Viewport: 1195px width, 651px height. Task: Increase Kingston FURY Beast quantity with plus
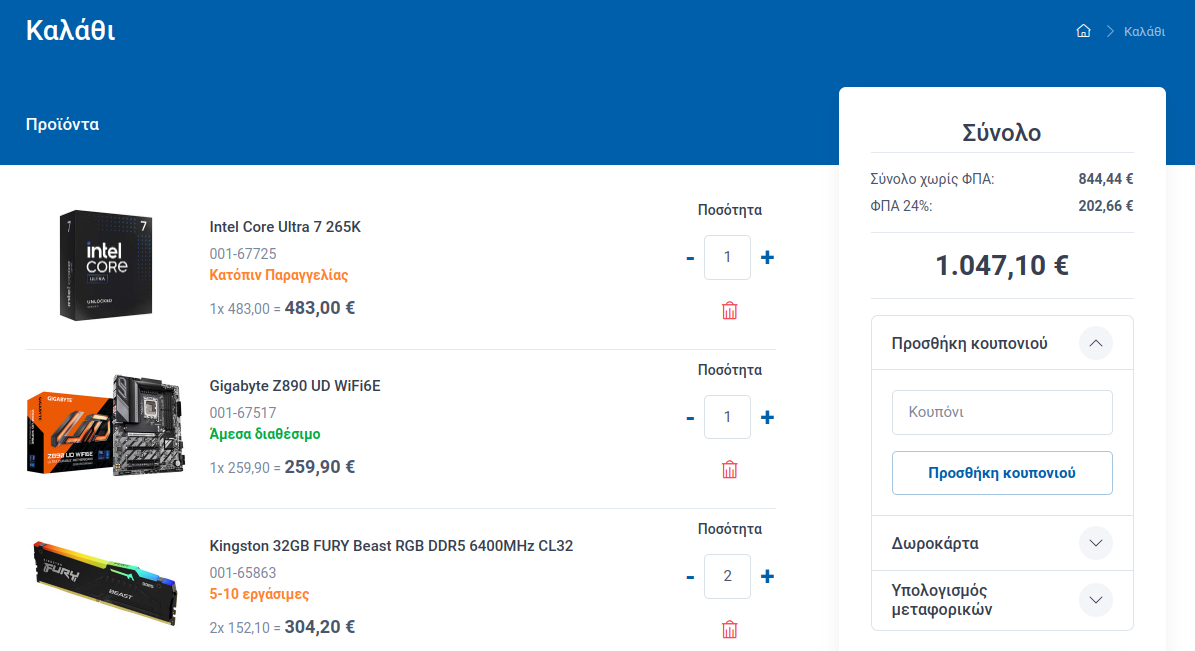point(767,576)
